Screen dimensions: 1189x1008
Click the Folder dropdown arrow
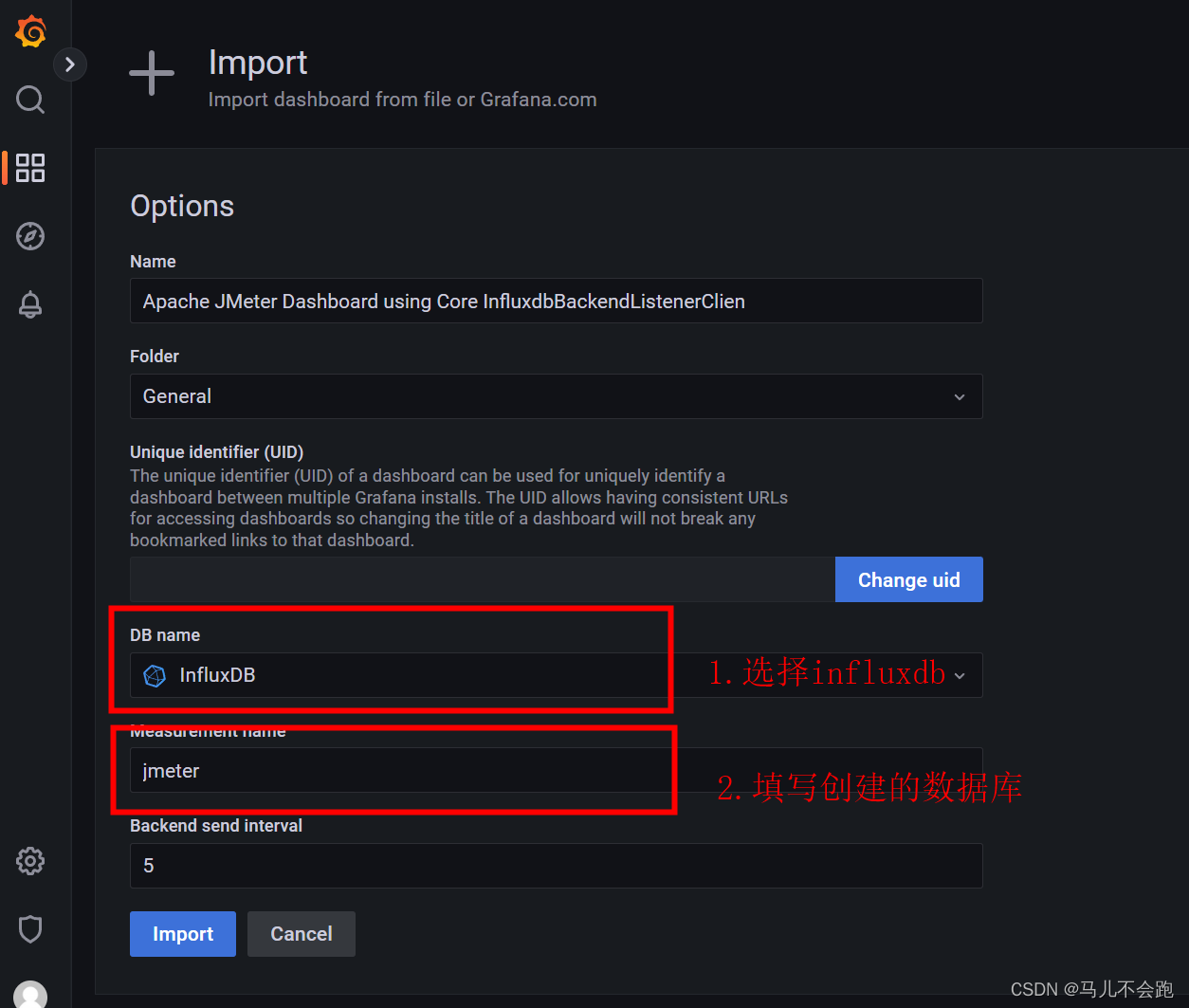[960, 397]
